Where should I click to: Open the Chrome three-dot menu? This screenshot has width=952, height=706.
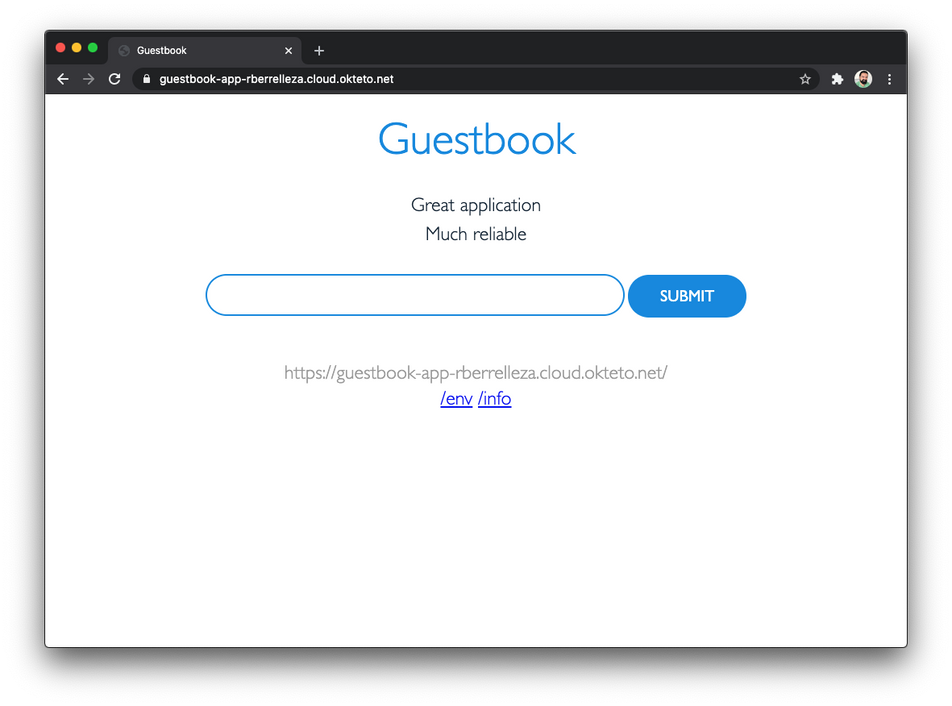pos(889,78)
